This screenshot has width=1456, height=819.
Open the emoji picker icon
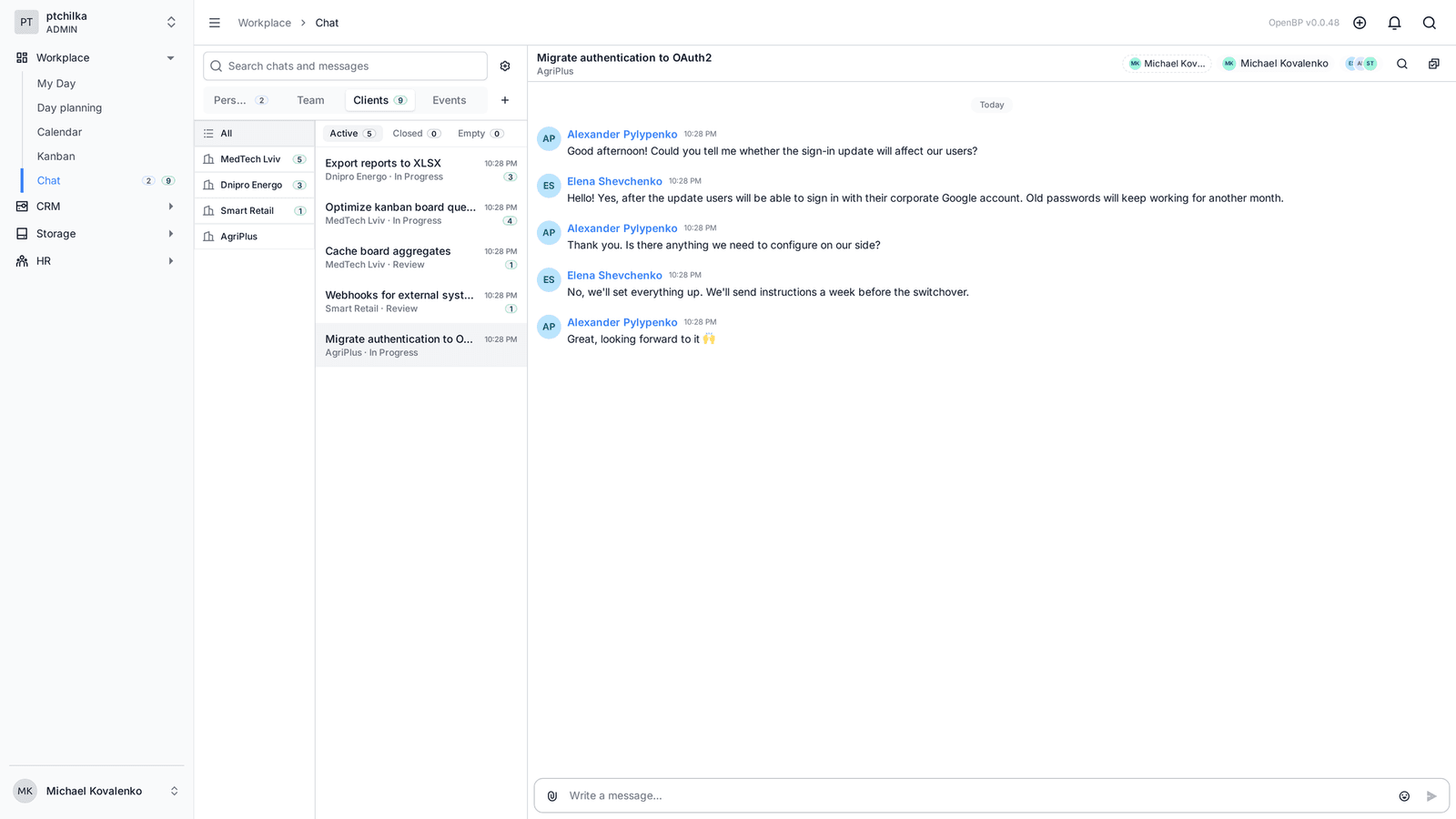coord(1404,795)
